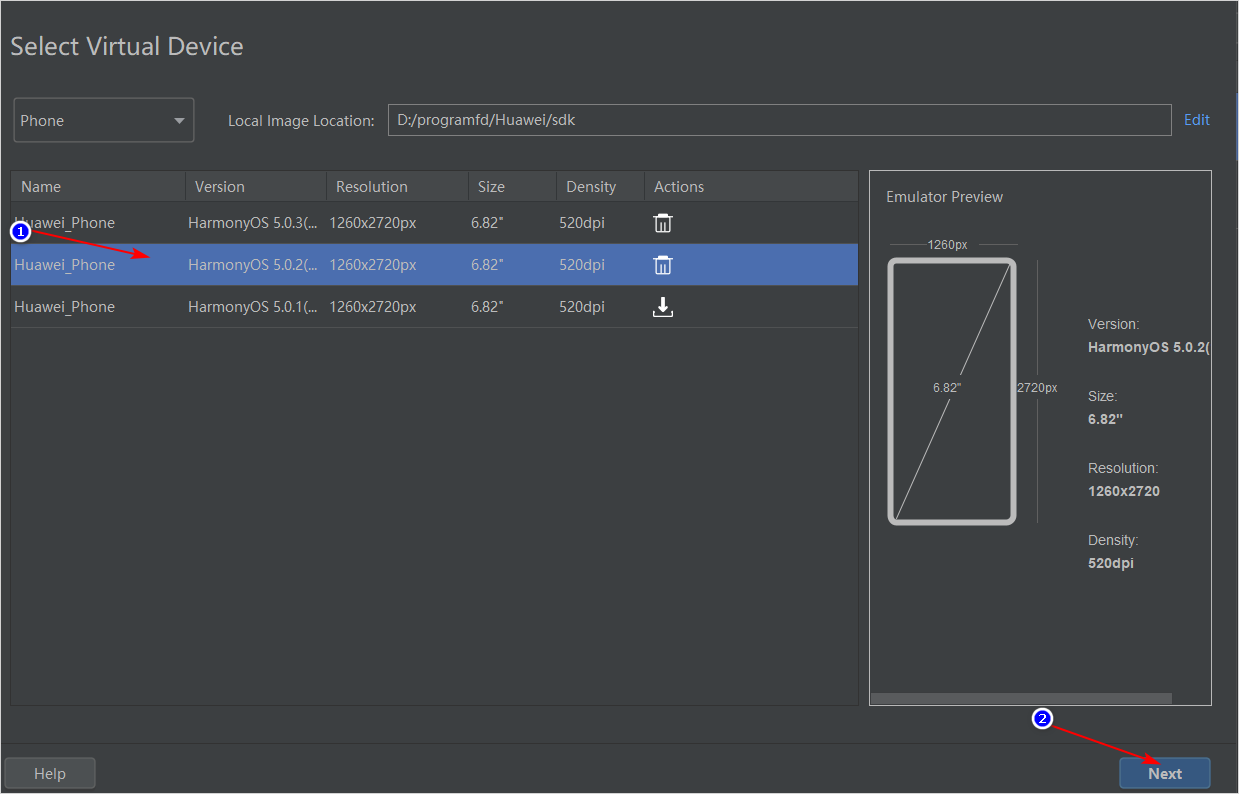This screenshot has width=1239, height=794.
Task: Open the Phone device type dropdown
Action: pos(104,120)
